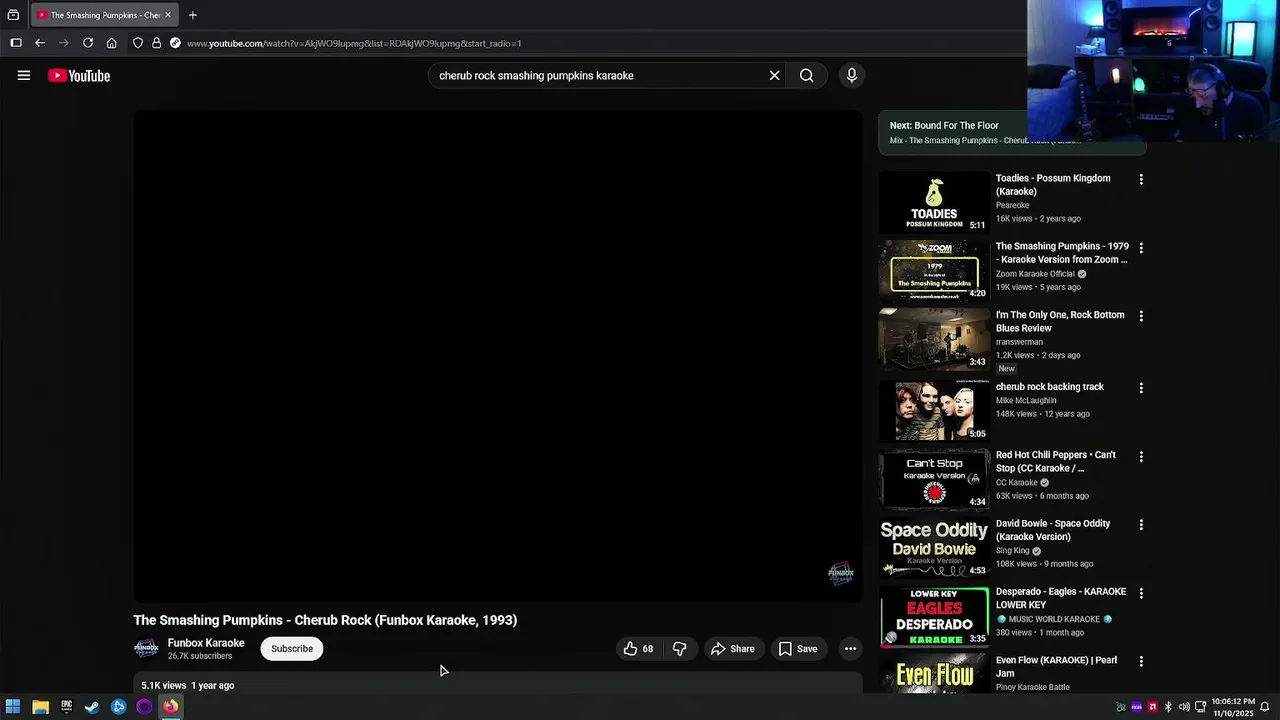Viewport: 1280px width, 720px height.
Task: Expand the Next: Bound For The Floor mix panel
Action: 1012,133
